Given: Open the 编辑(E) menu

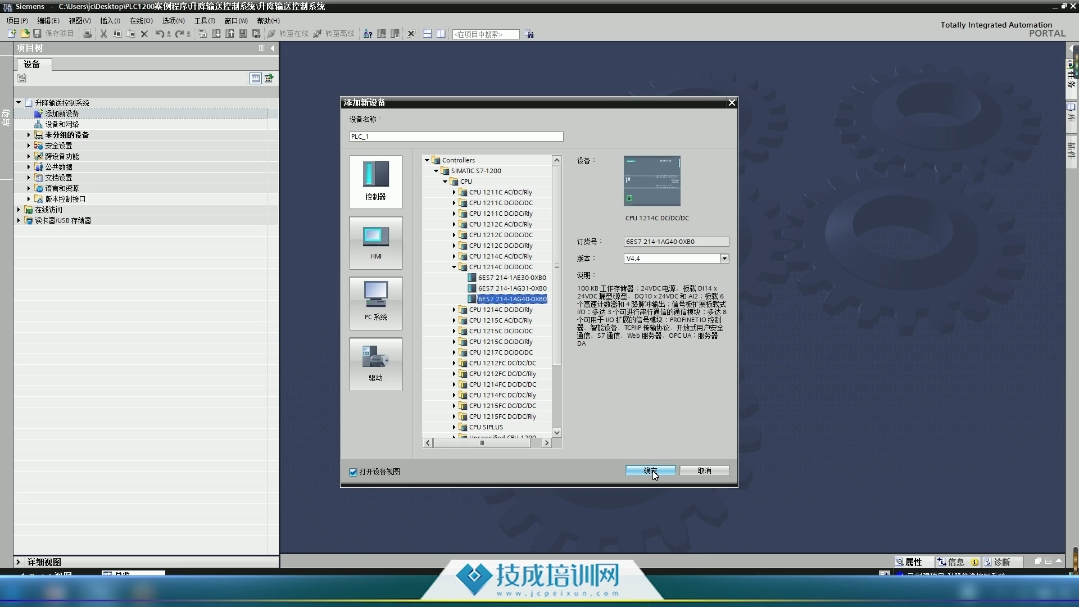Looking at the screenshot, I should click(48, 21).
